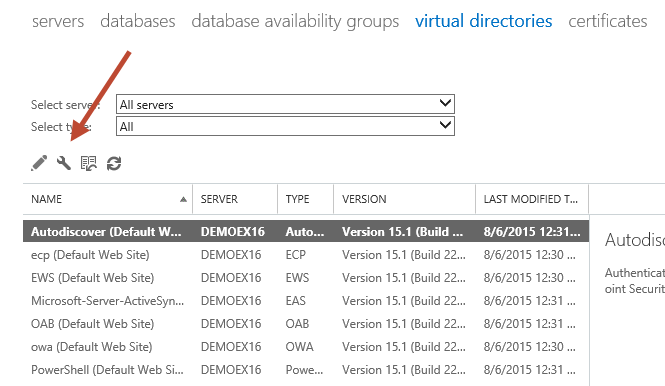
Task: Click DEMOEX16 in the ecp row
Action: pos(231,255)
